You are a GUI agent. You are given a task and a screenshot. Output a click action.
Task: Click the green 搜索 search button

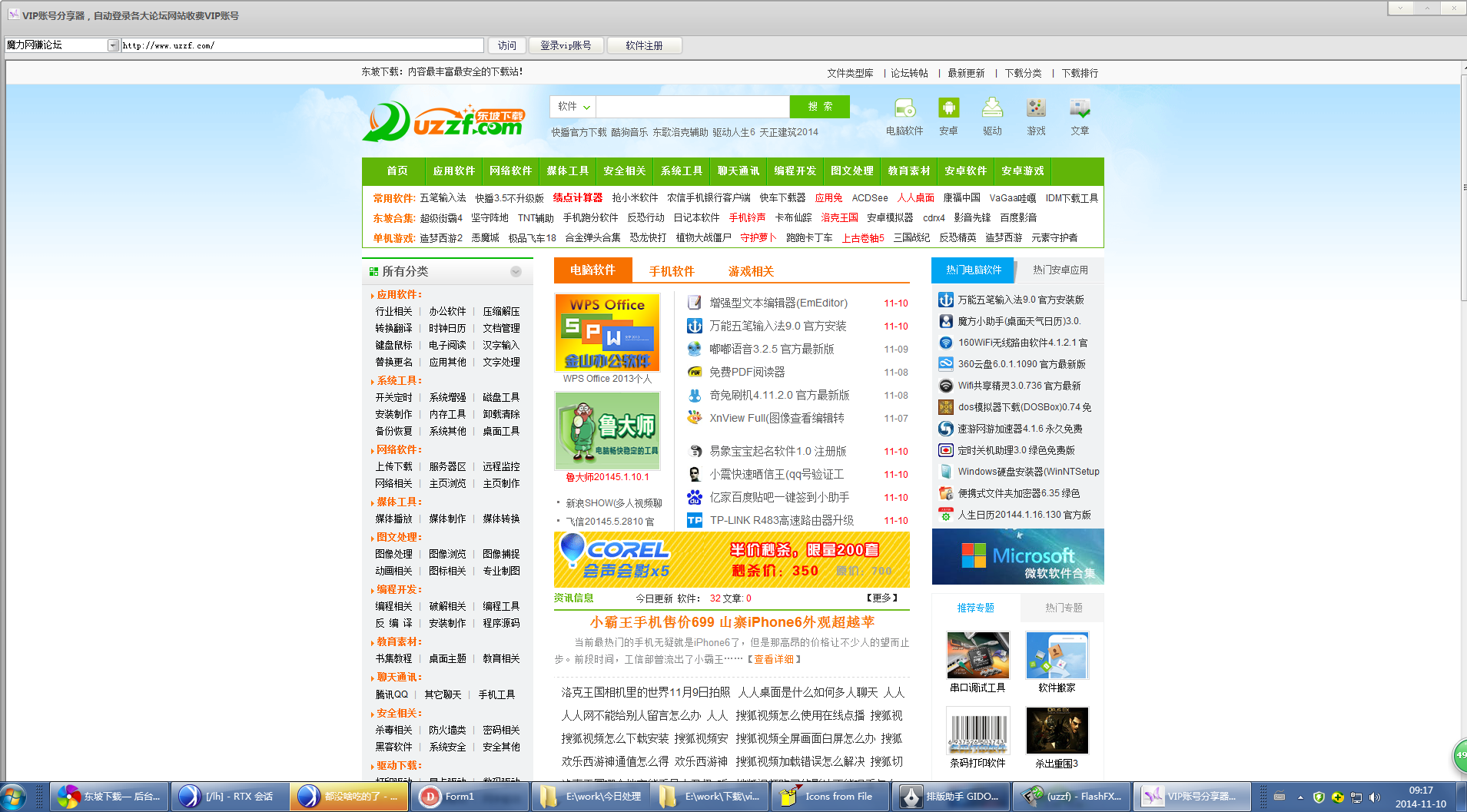(x=819, y=107)
